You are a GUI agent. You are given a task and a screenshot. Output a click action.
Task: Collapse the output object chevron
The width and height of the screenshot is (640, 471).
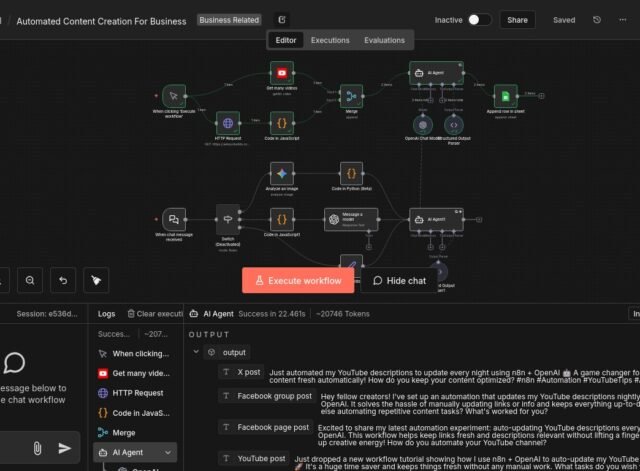(196, 352)
